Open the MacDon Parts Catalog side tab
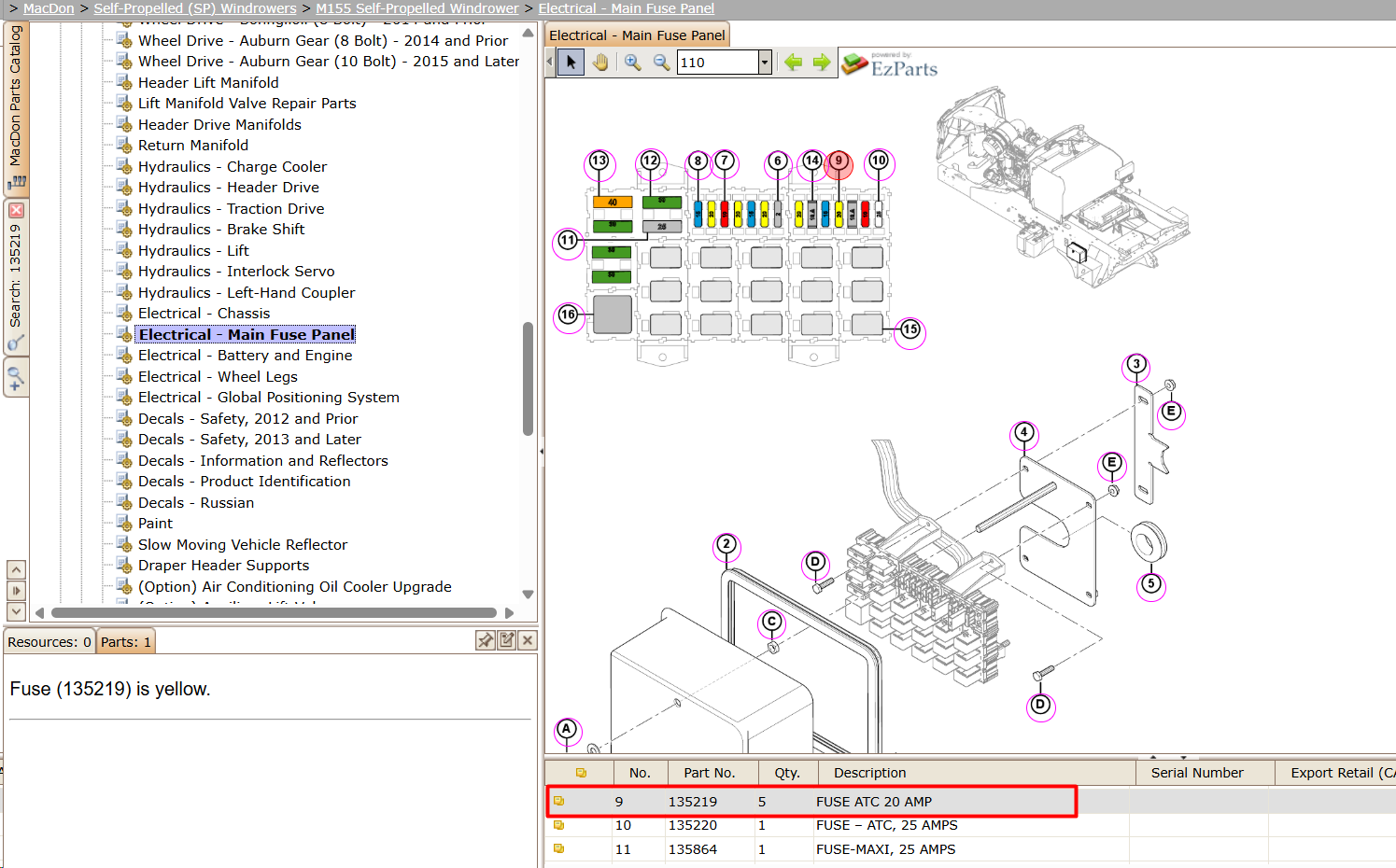The width and height of the screenshot is (1396, 868). (x=16, y=105)
